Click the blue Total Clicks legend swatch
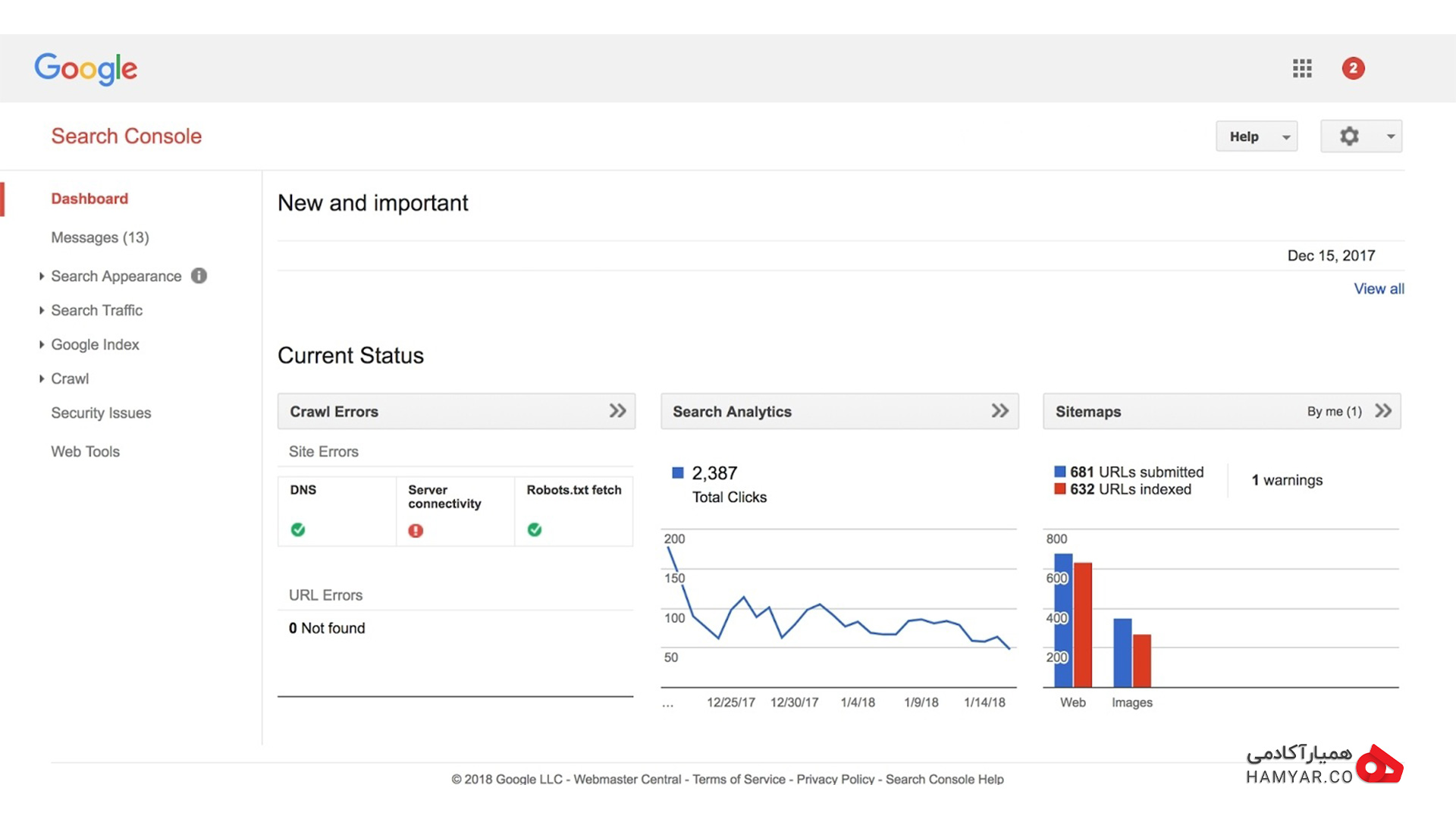This screenshot has width=1456, height=819. click(678, 473)
